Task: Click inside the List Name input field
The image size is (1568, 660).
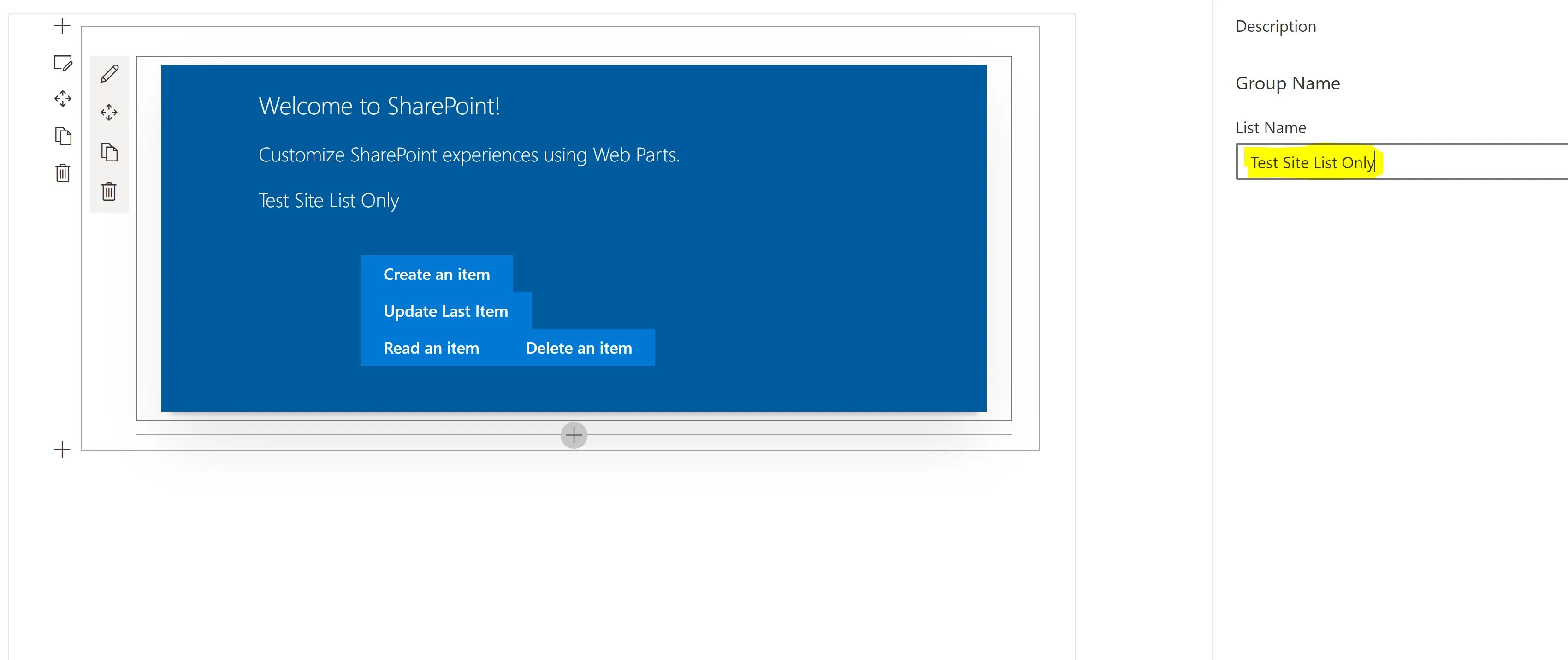Action: (x=1400, y=162)
